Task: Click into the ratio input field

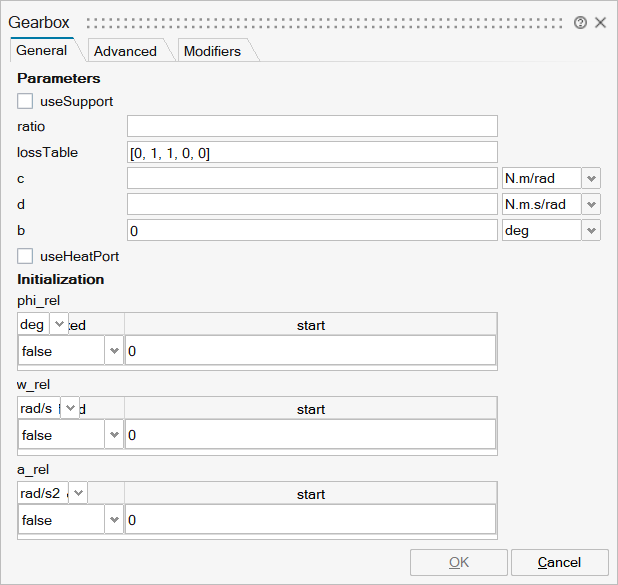Action: click(312, 126)
